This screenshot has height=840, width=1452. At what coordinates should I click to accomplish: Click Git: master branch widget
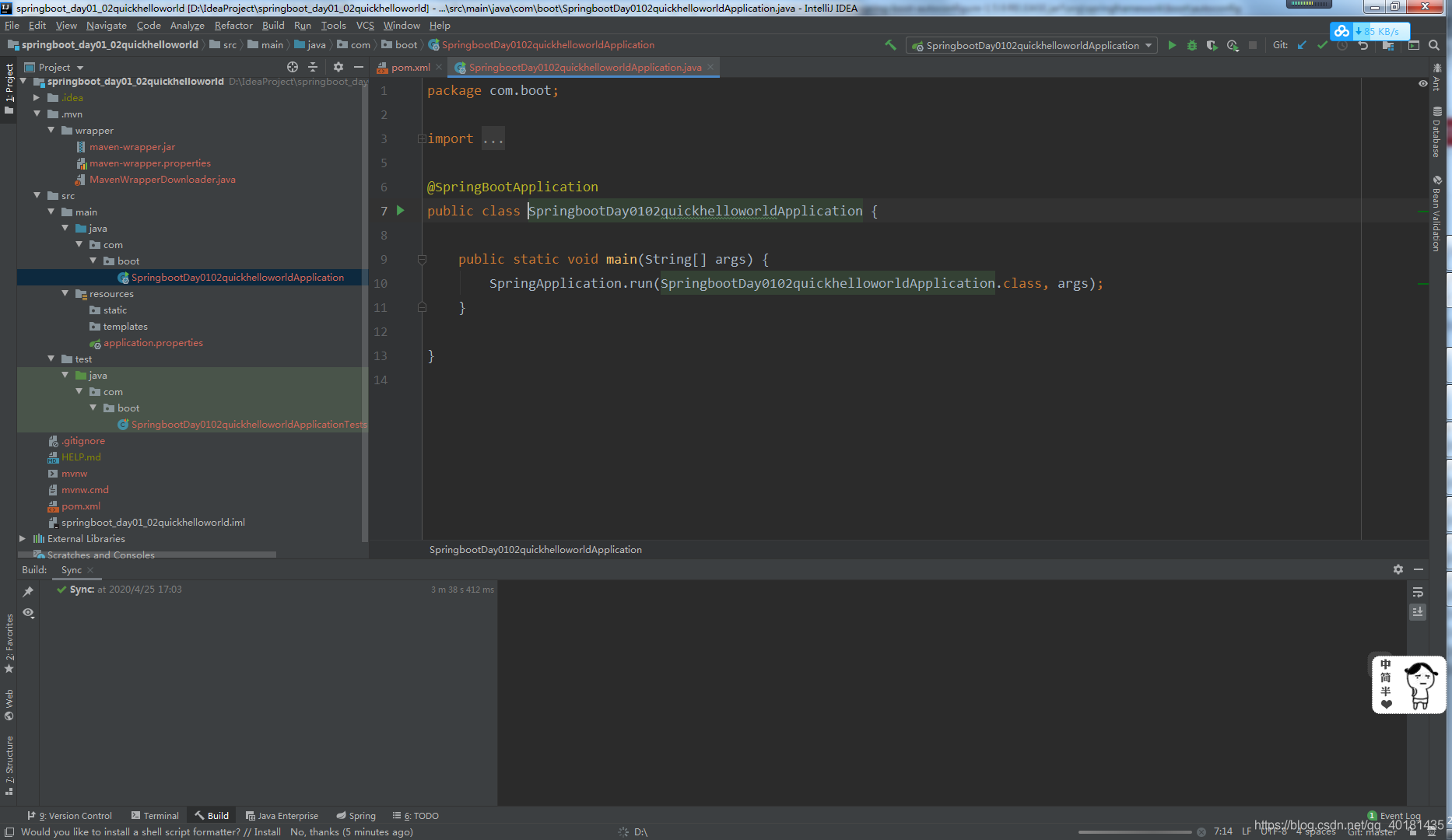(1372, 831)
